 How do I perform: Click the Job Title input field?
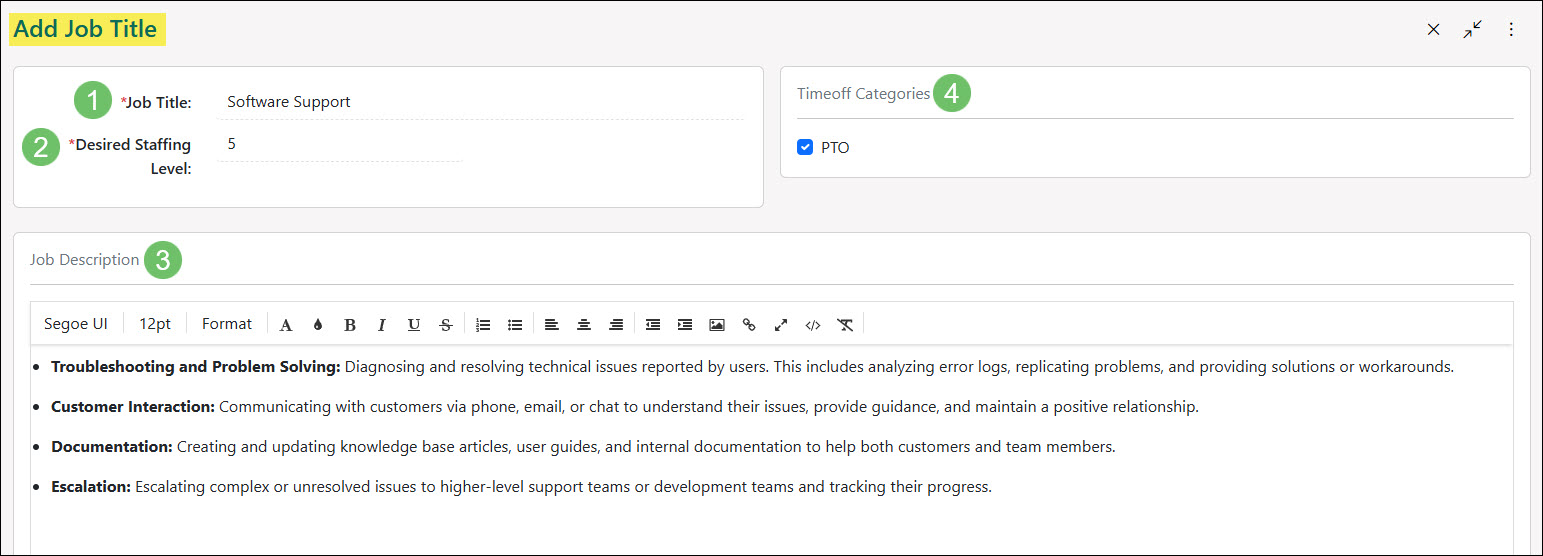480,102
